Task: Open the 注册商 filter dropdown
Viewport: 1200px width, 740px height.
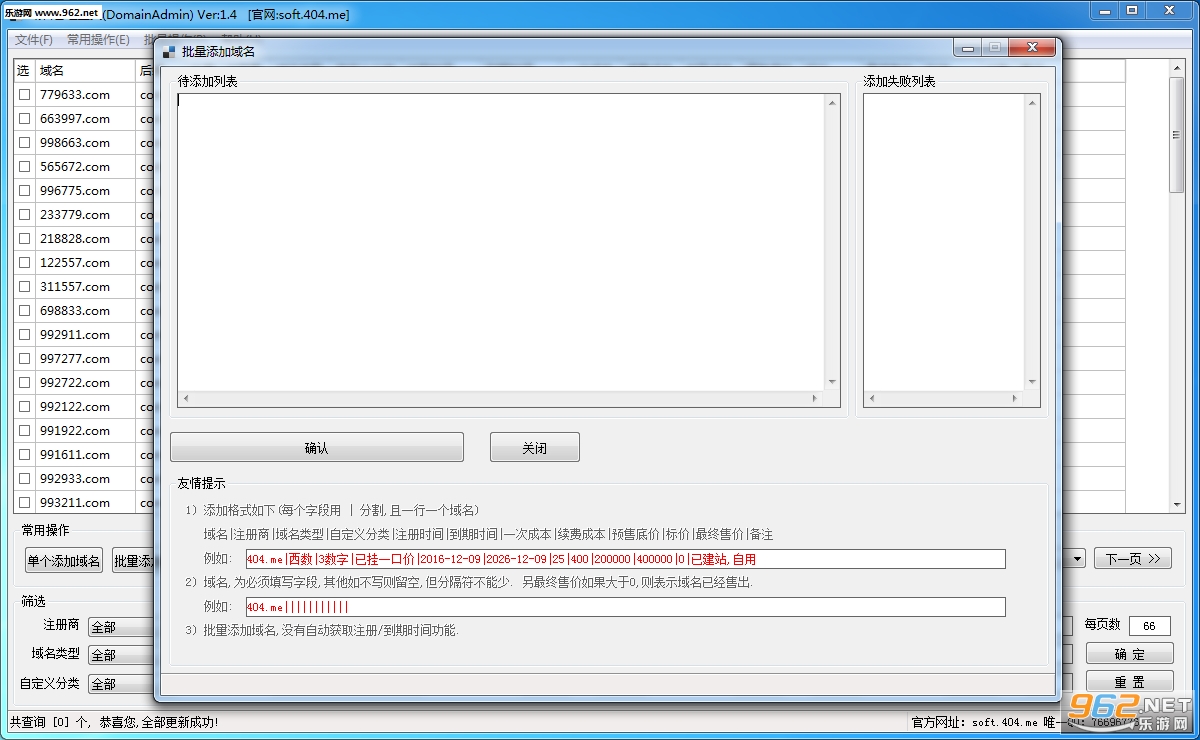Action: coord(120,627)
